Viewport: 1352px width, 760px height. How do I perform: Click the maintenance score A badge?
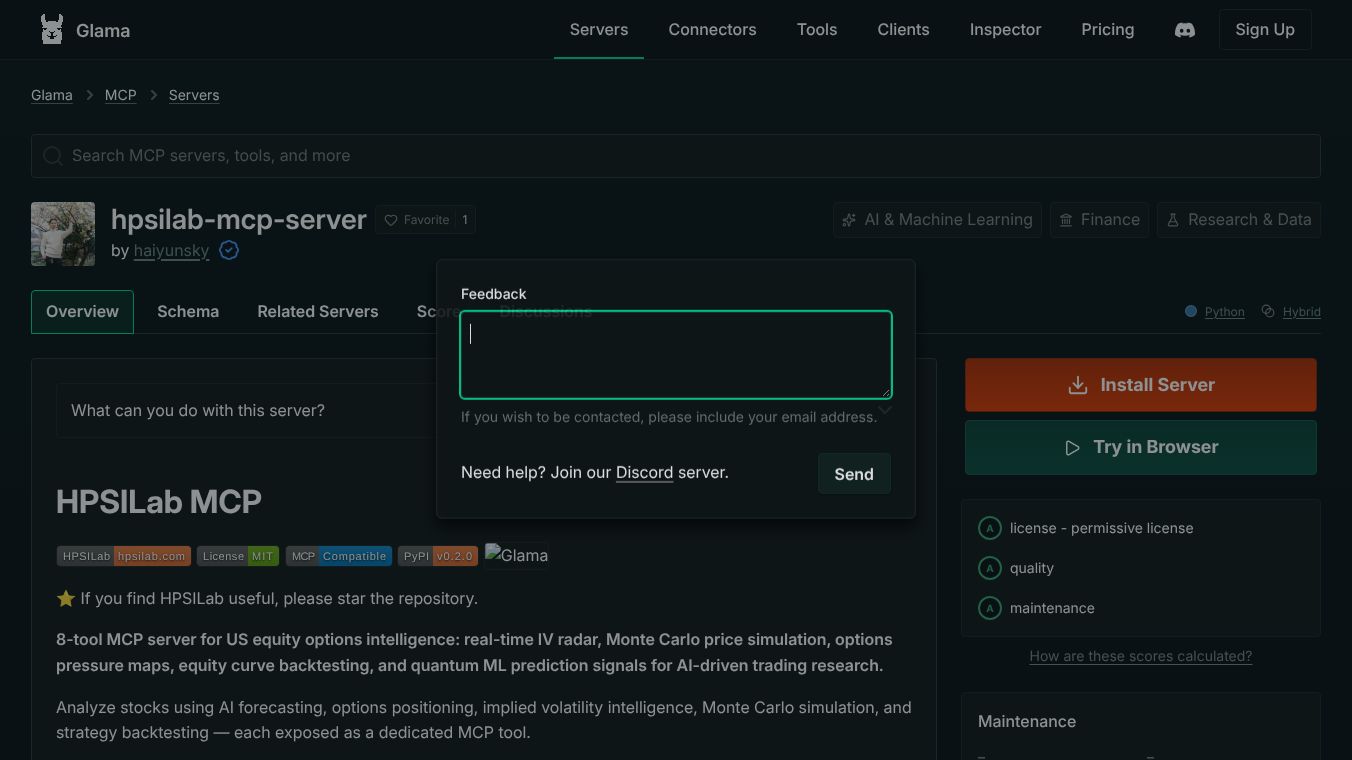coord(990,608)
